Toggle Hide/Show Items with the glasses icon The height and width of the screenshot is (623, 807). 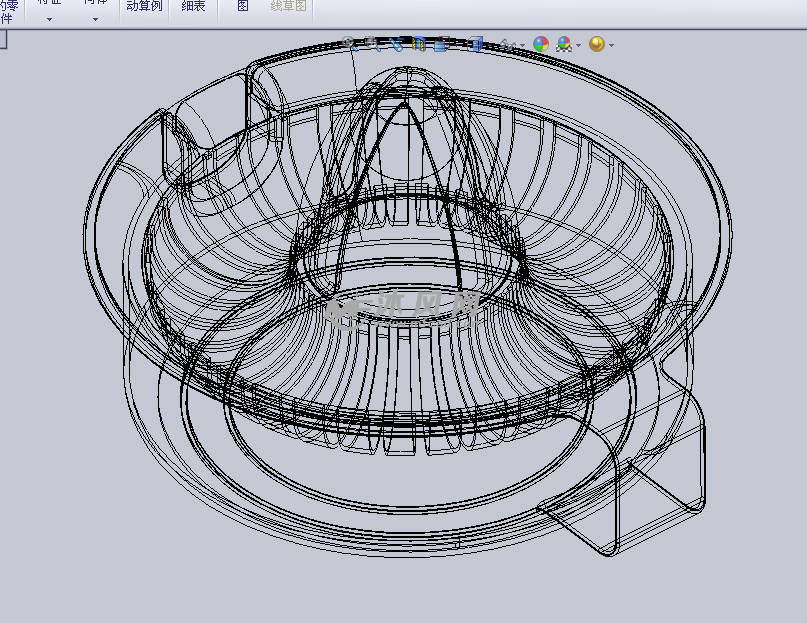click(506, 43)
